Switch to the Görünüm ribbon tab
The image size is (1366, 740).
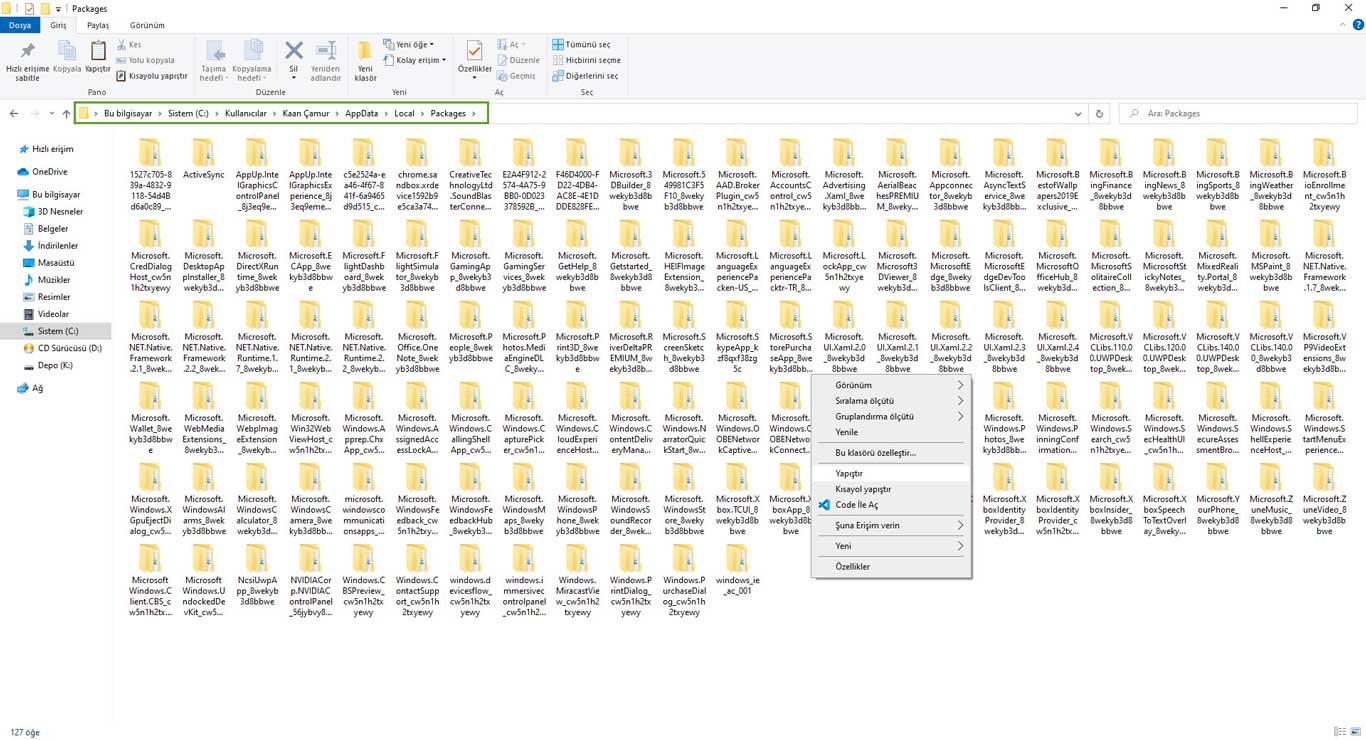pyautogui.click(x=147, y=25)
